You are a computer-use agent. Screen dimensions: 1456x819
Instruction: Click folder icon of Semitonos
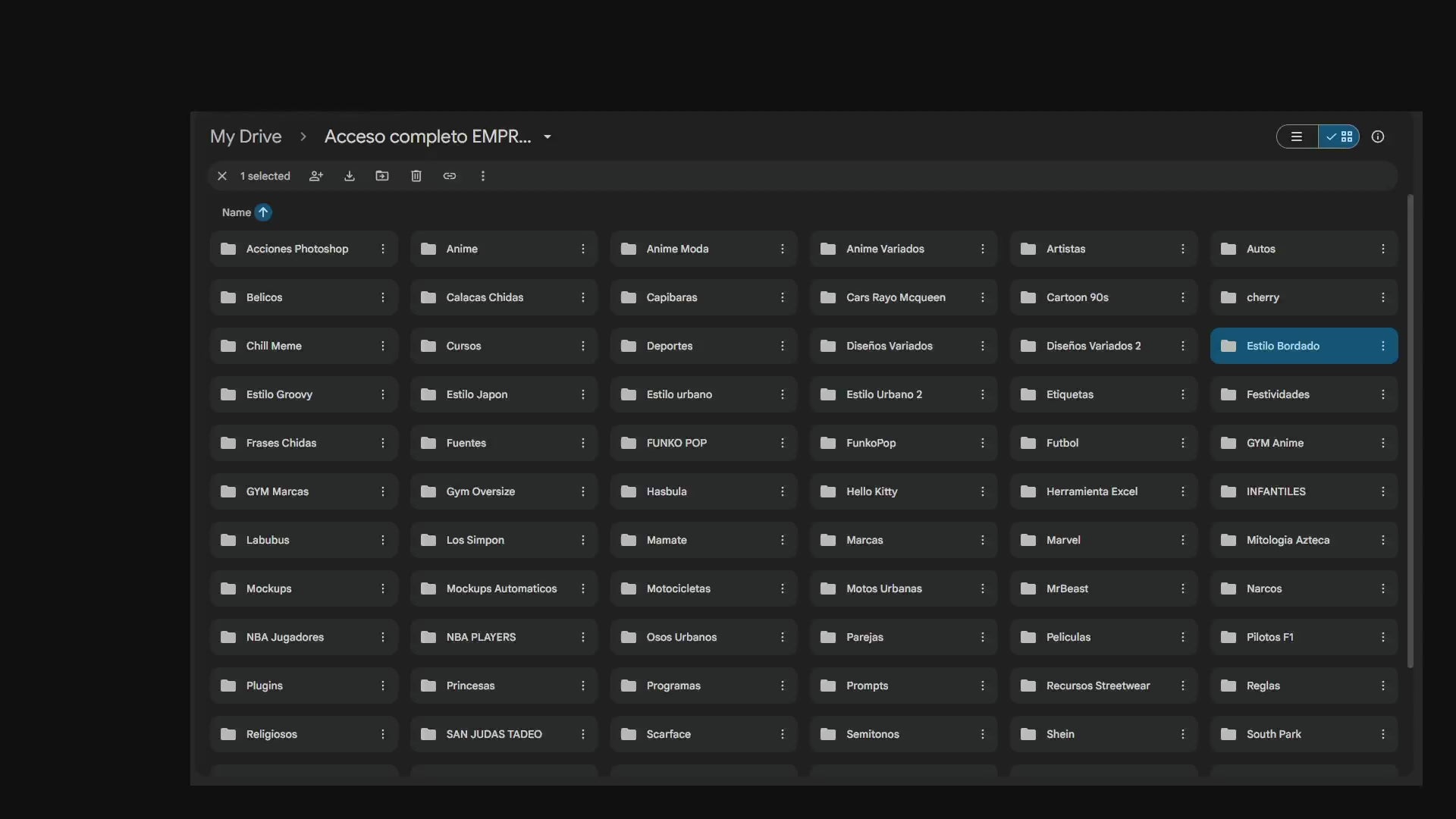[828, 734]
